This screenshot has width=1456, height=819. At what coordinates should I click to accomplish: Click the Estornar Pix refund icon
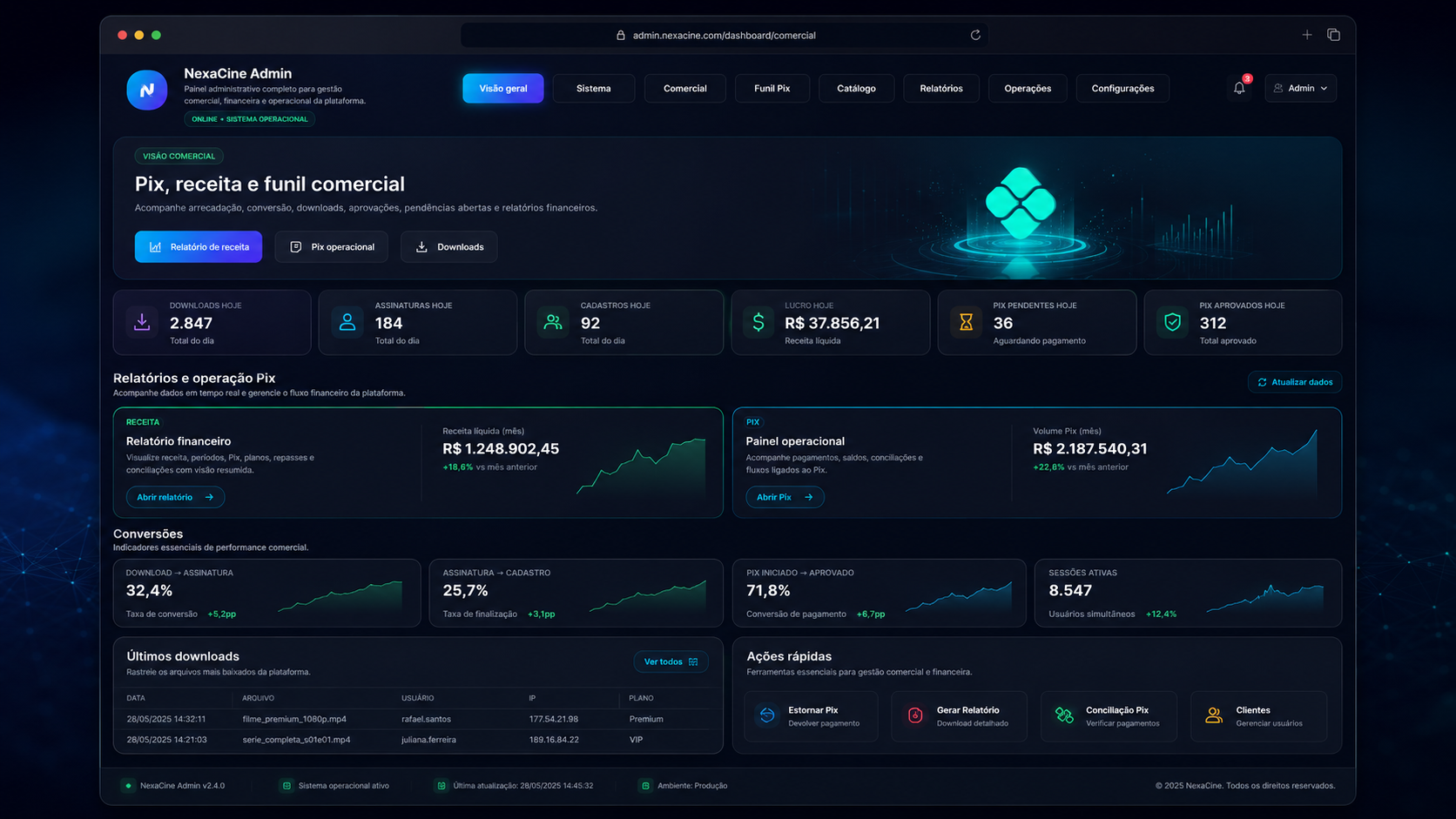767,715
